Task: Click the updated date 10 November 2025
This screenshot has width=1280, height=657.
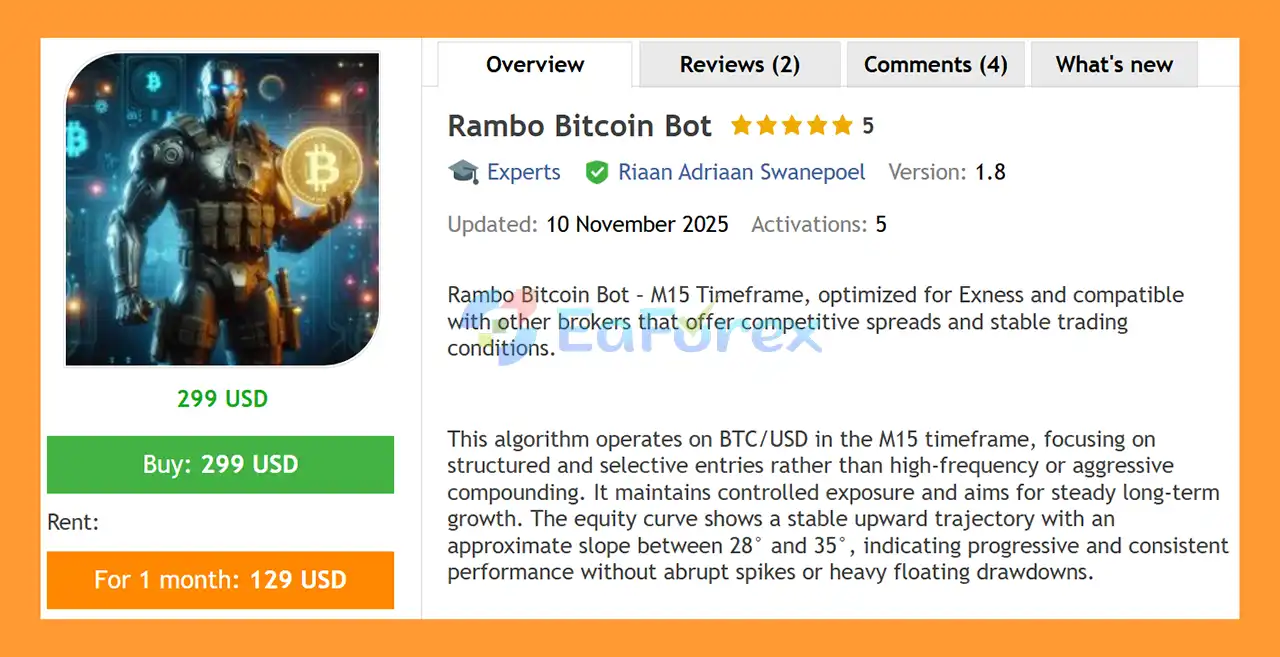Action: [637, 224]
